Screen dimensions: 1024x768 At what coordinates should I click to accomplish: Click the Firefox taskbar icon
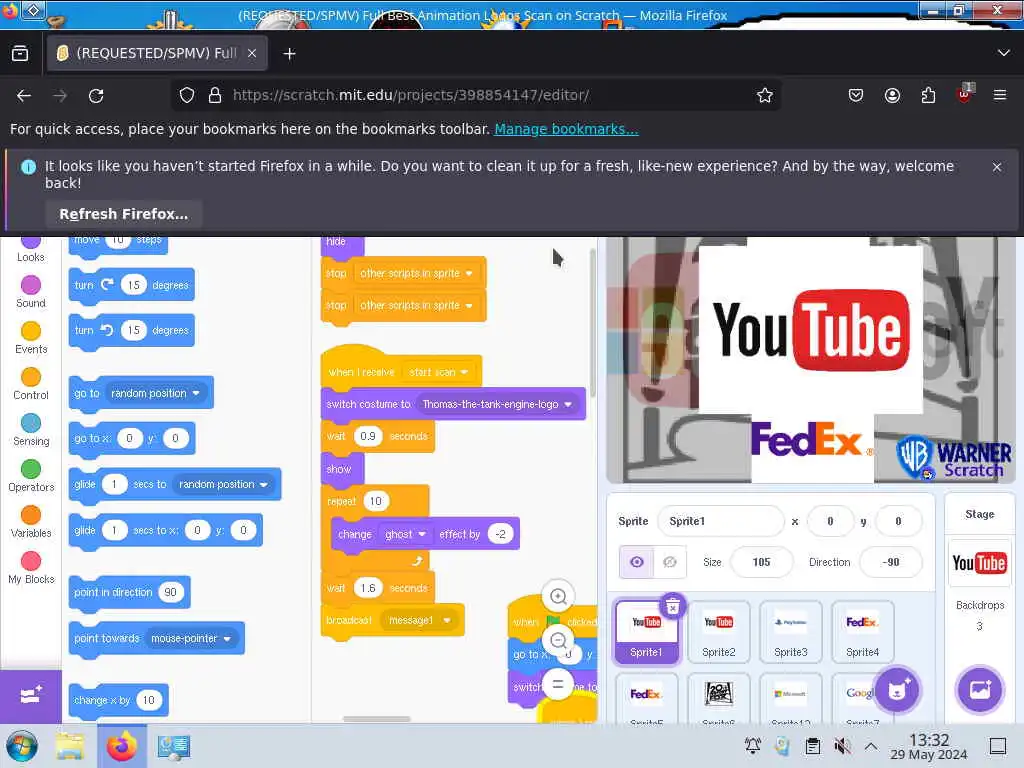(121, 746)
